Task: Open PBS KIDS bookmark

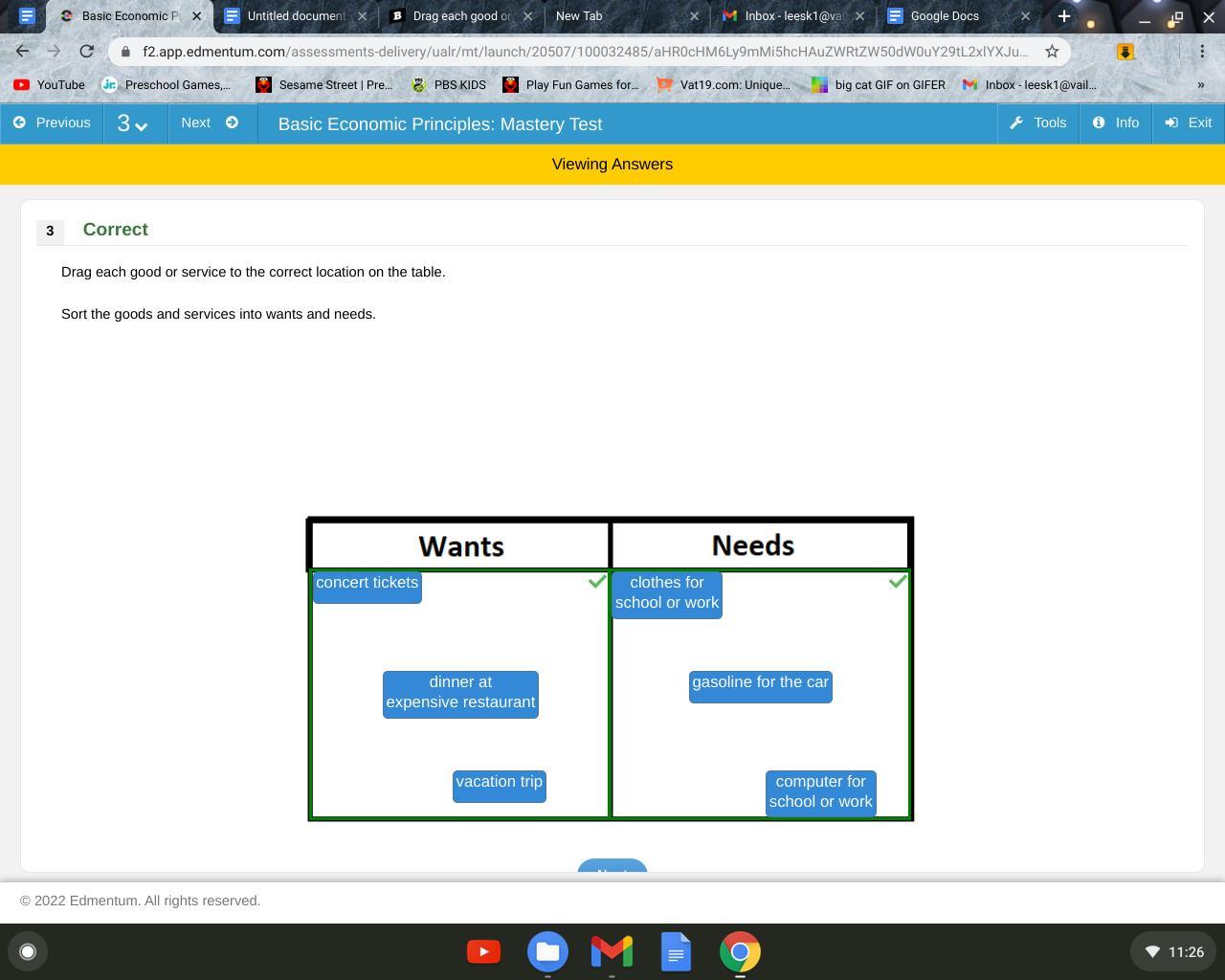Action: tap(448, 85)
